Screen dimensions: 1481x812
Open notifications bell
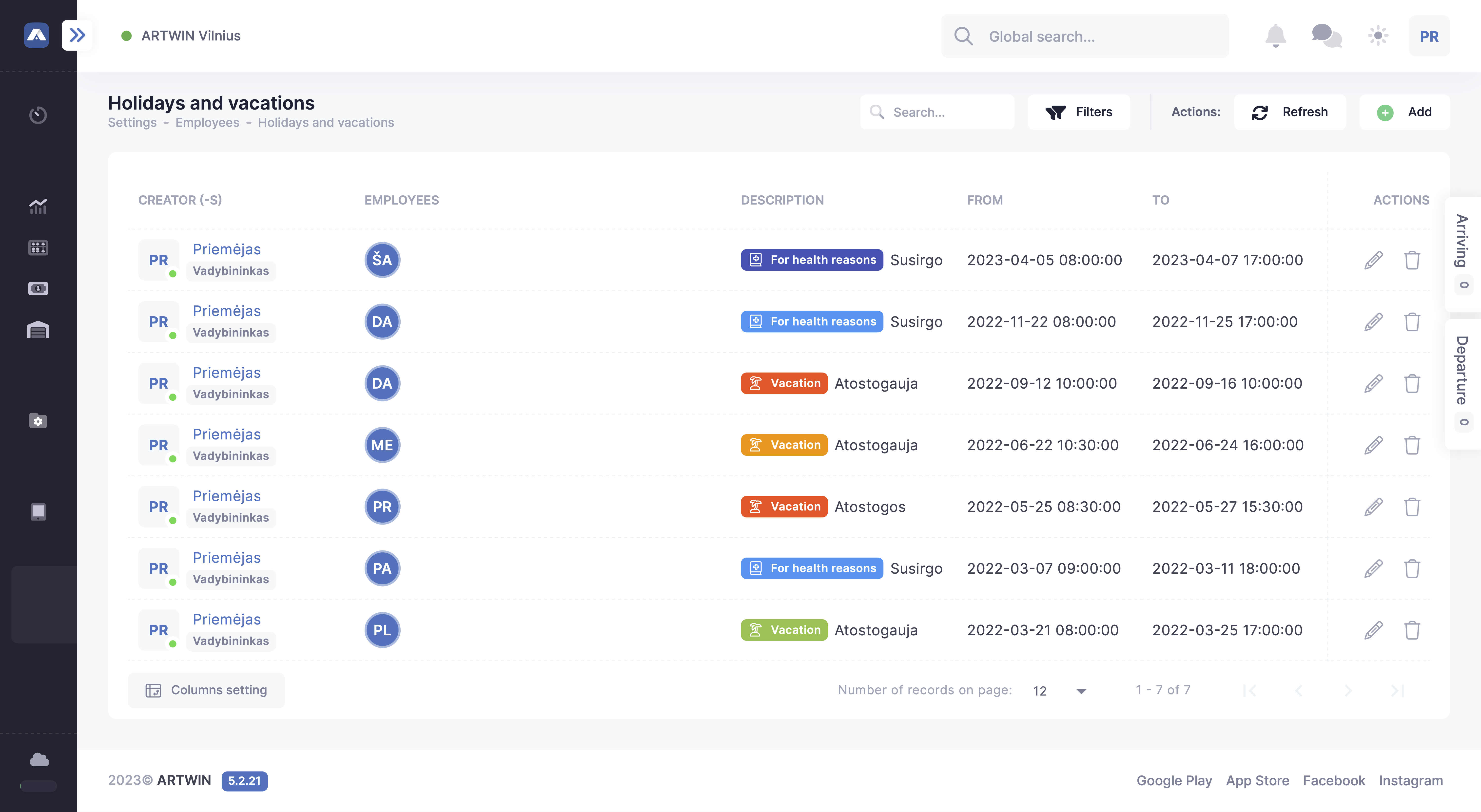1275,36
